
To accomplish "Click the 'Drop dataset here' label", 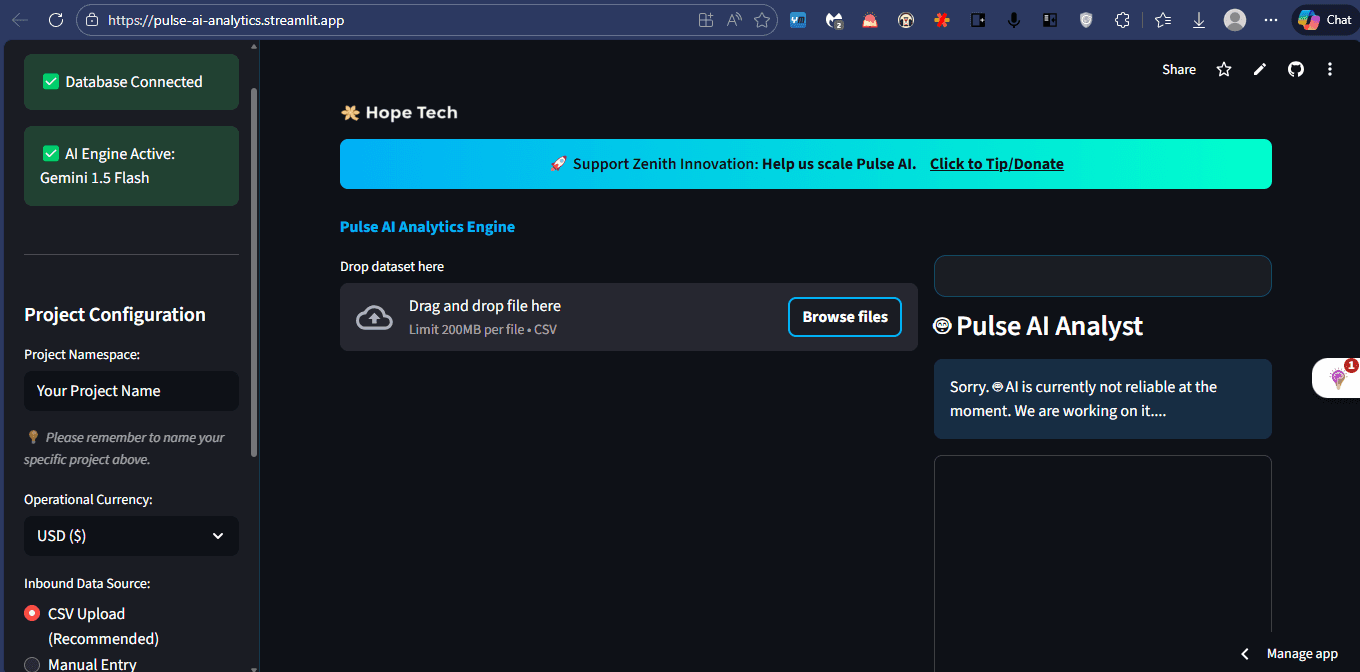I will (x=392, y=267).
